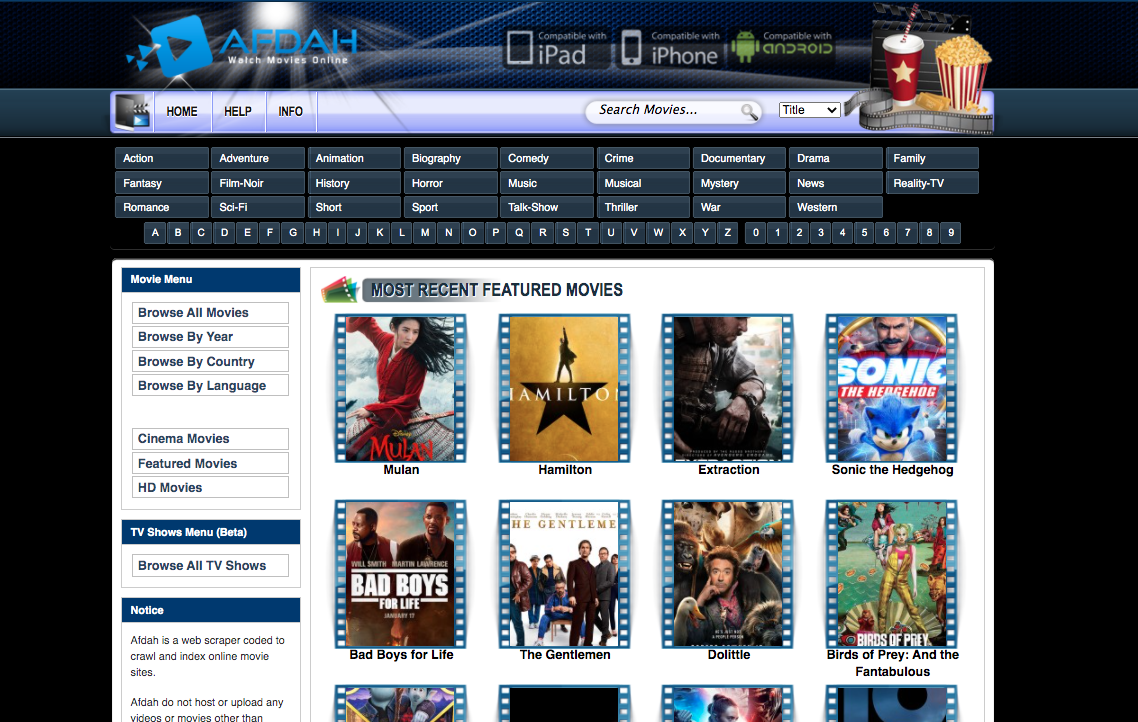This screenshot has height=722, width=1138.
Task: Open the Dolittle movie poster
Action: (x=728, y=573)
